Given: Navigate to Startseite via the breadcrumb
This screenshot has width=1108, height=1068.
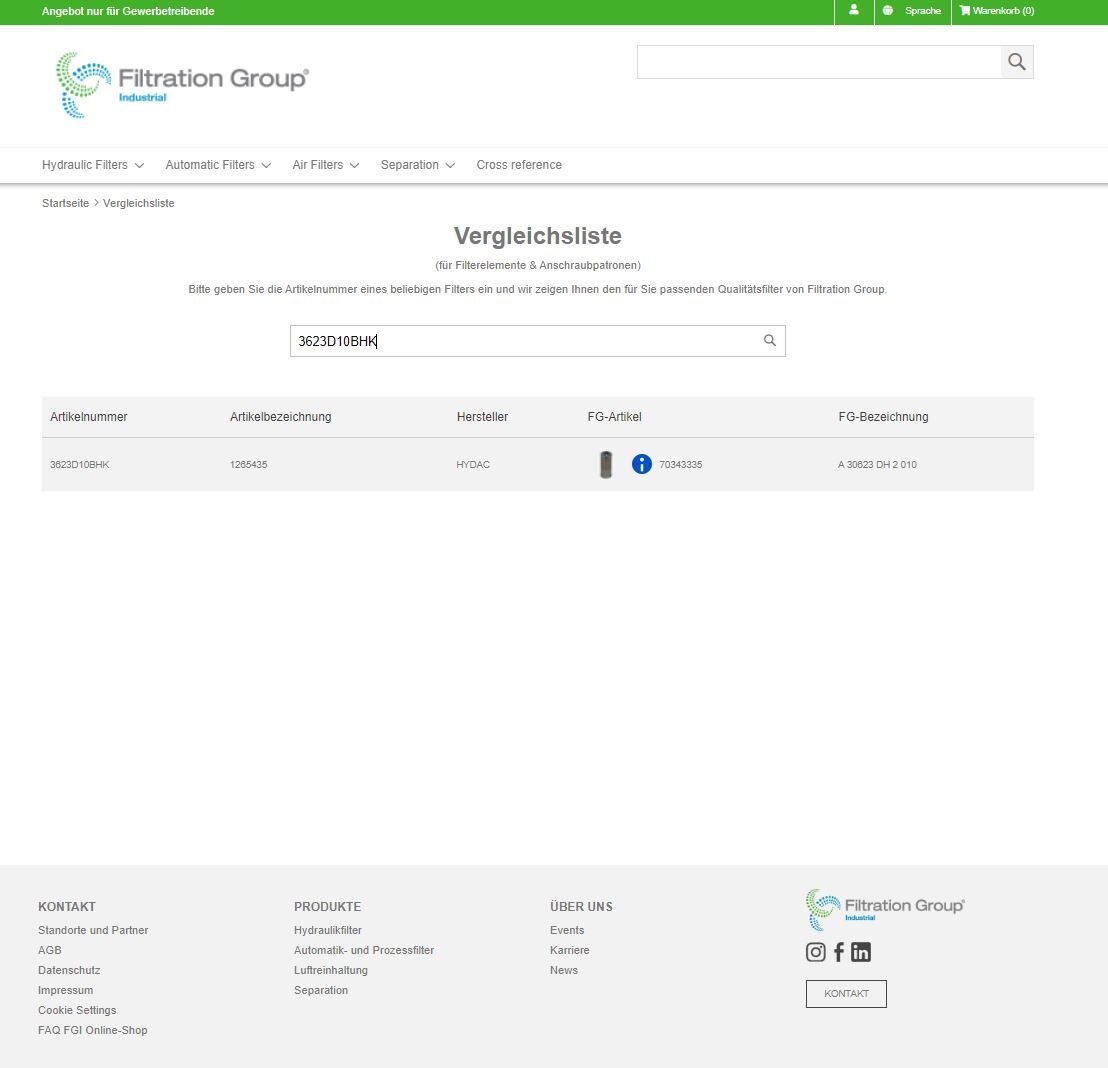Looking at the screenshot, I should [65, 203].
